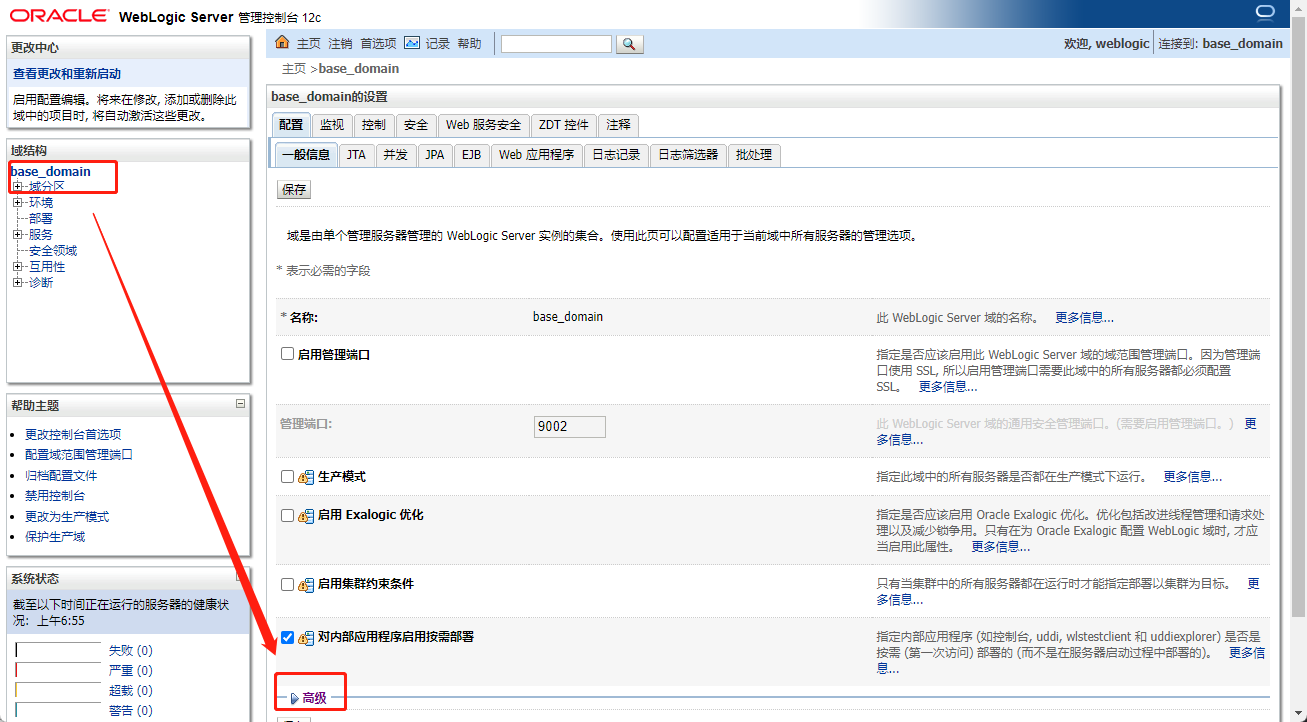
Task: Click the warning icon beside 对内部应用程序启用按需部署
Action: coord(306,637)
